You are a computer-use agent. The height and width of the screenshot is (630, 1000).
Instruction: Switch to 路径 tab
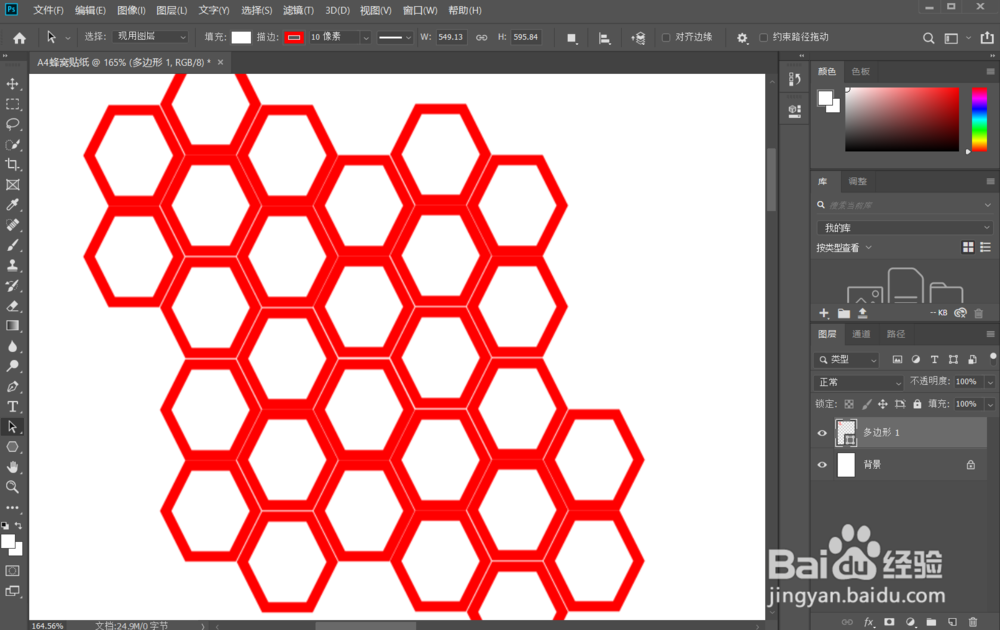(895, 334)
